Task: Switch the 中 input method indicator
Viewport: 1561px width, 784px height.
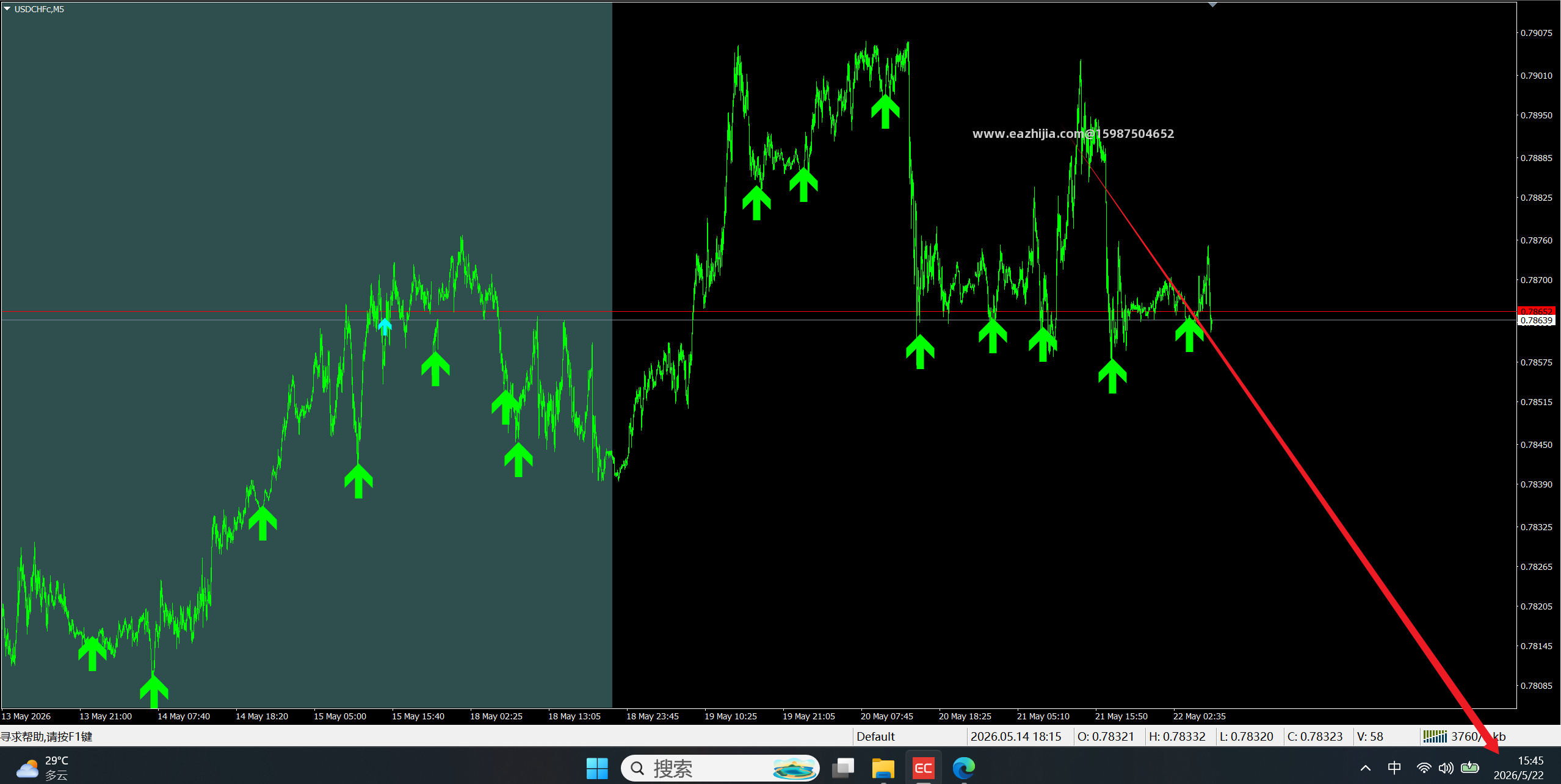Action: tap(1394, 768)
